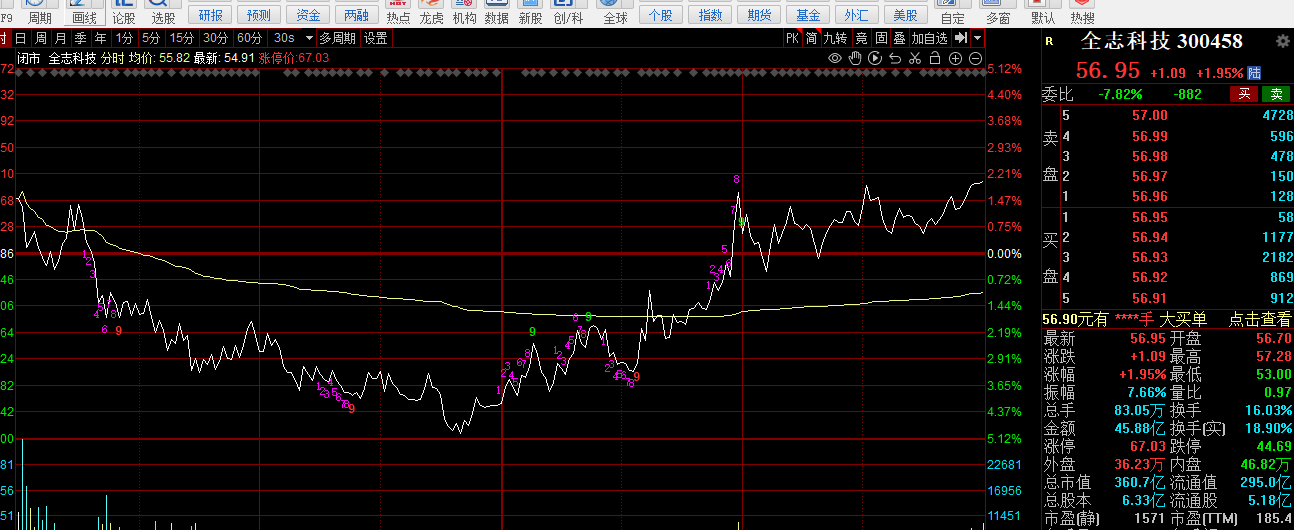Viewport: 1294px width, 530px height.
Task: Open the 两融 margin trading button
Action: (x=356, y=15)
